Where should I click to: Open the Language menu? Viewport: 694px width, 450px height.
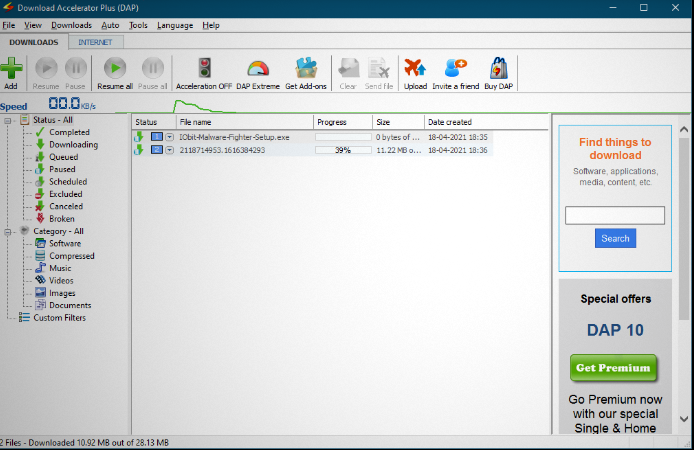coord(175,25)
